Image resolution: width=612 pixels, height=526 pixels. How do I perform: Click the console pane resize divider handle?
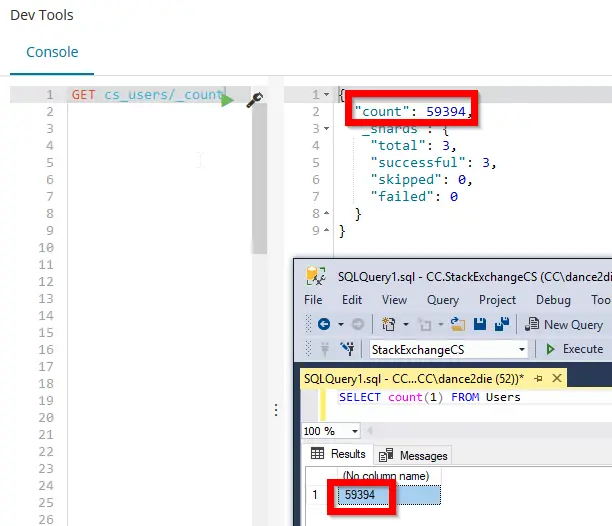click(x=277, y=410)
